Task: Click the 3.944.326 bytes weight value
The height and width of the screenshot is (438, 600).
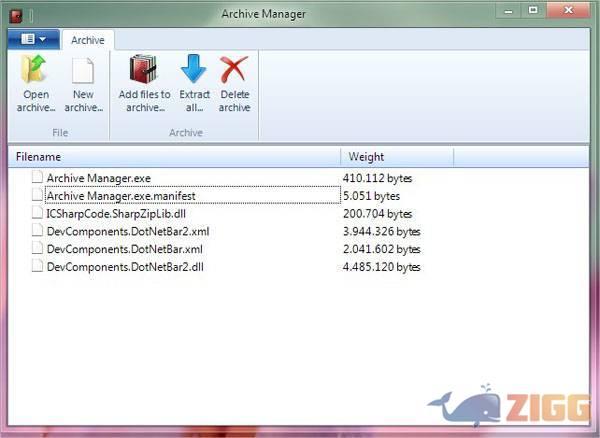Action: tap(382, 231)
